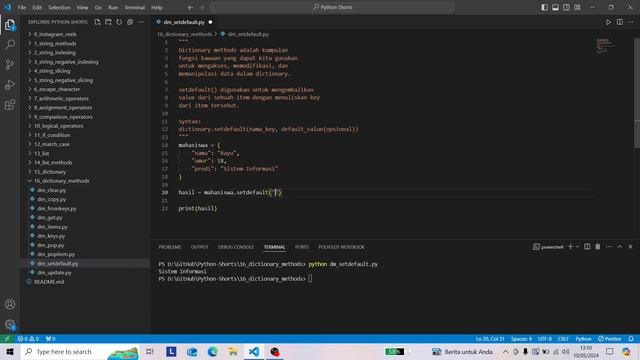Open editor more actions ellipsis

(631, 22)
